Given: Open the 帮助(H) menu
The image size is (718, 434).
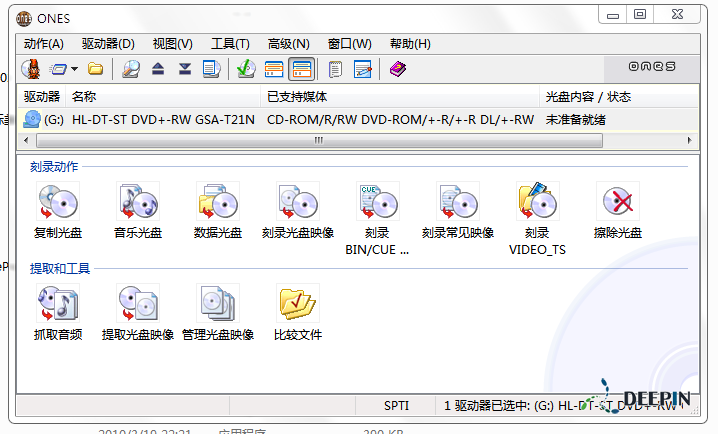Looking at the screenshot, I should 410,44.
